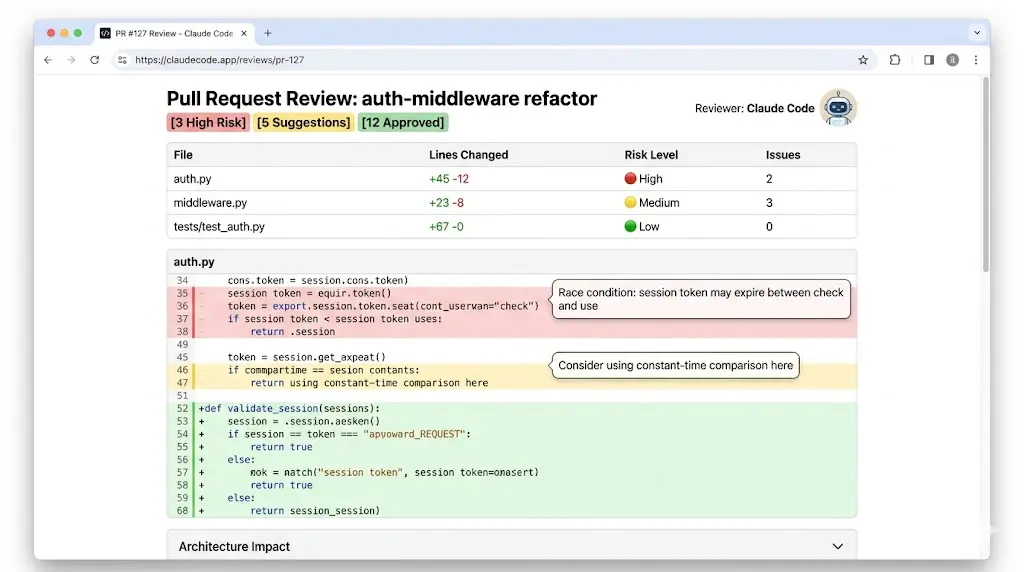
Task: Click the Architecture Impact heading text
Action: [x=234, y=547]
